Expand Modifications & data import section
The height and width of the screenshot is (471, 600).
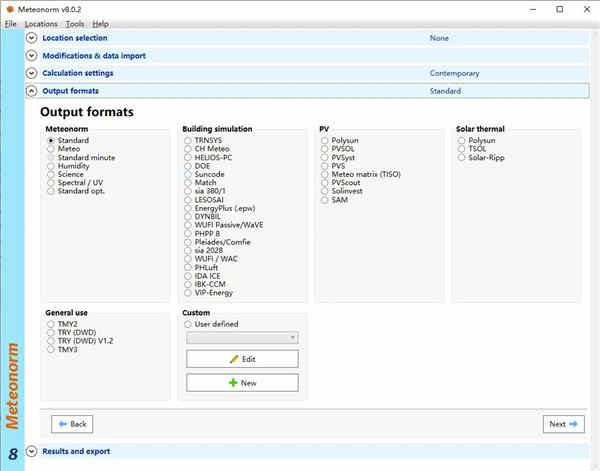point(31,55)
